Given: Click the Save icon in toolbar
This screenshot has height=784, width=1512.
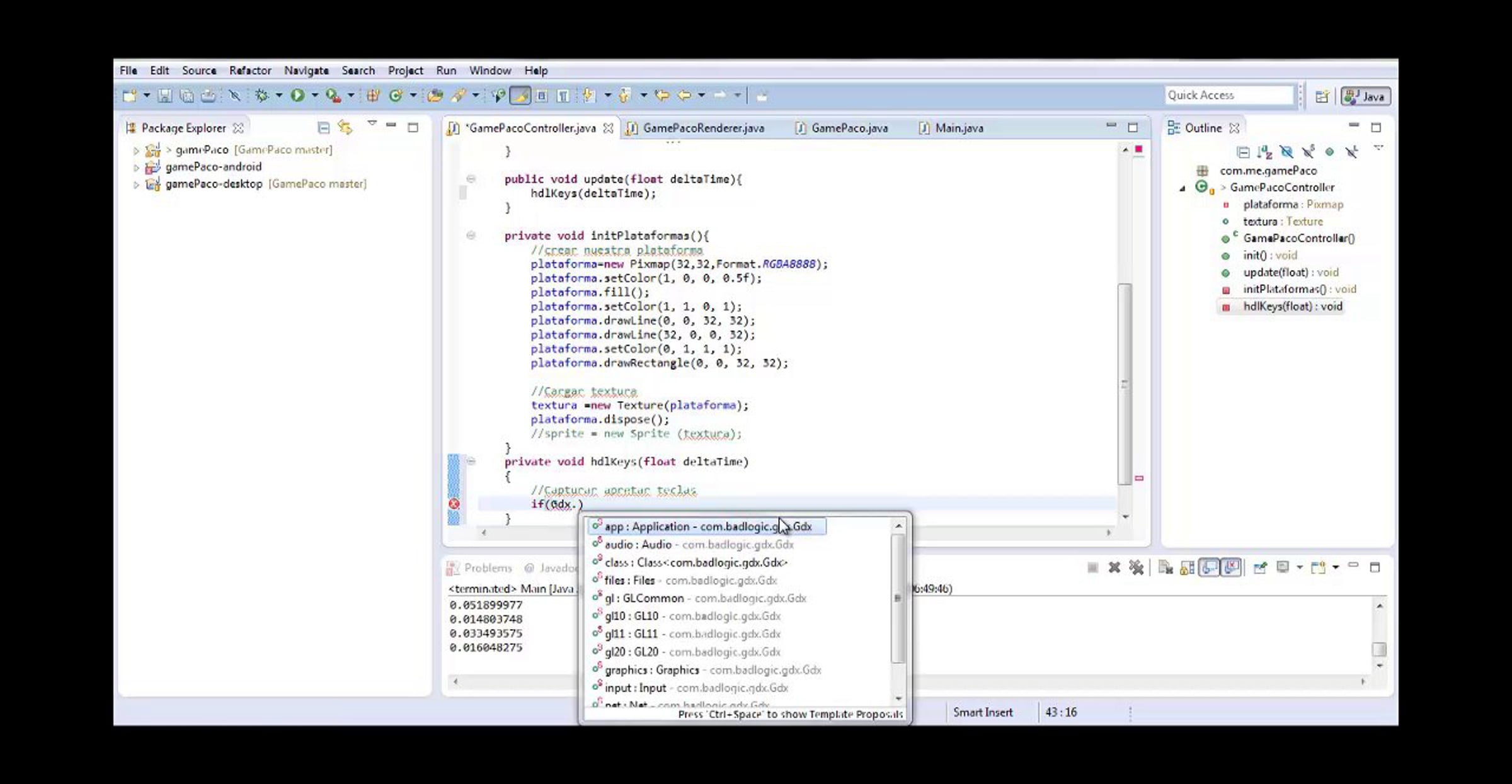Looking at the screenshot, I should click(x=165, y=96).
